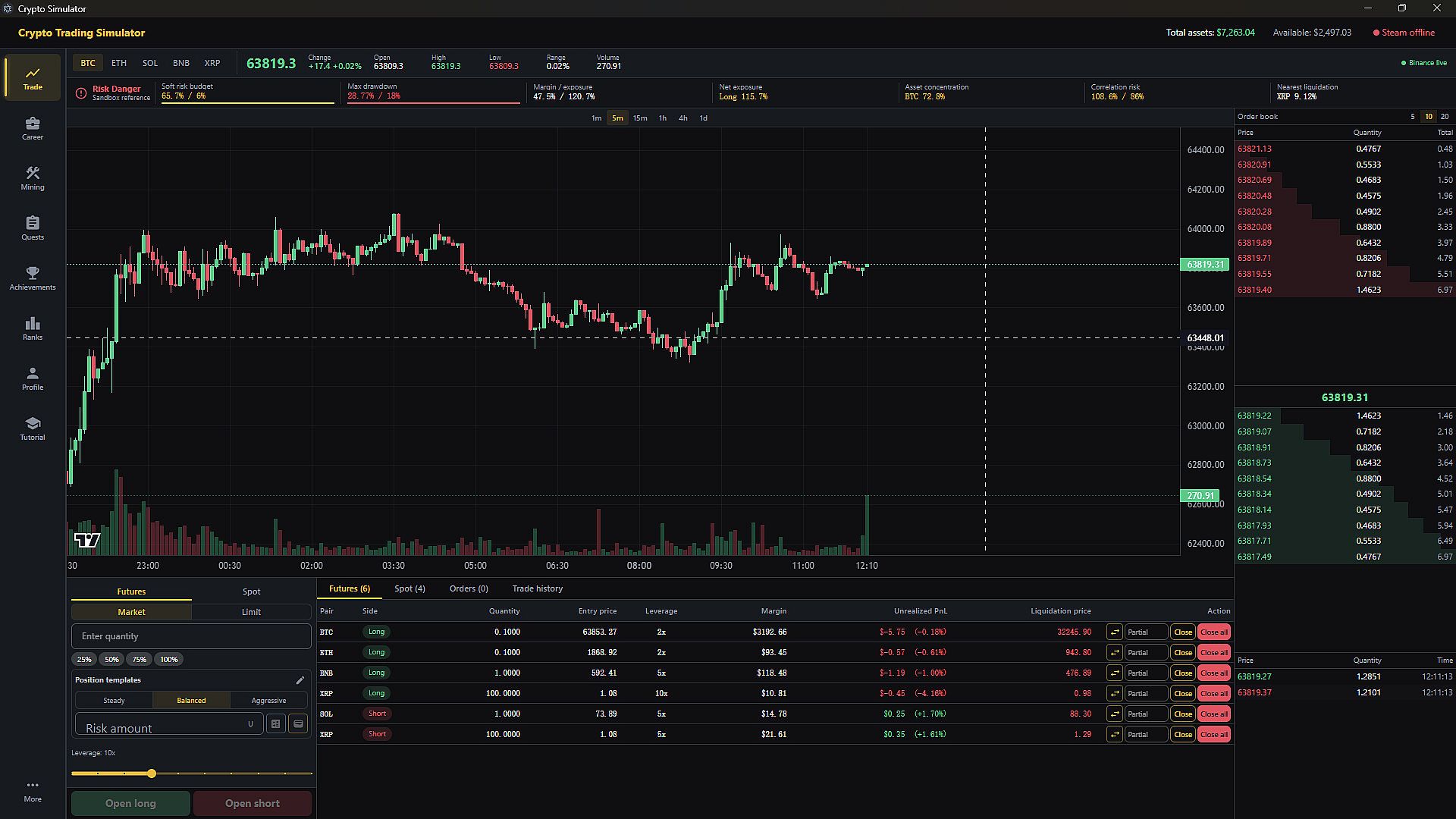
Task: Launch the Tutorial section
Action: coord(33,428)
